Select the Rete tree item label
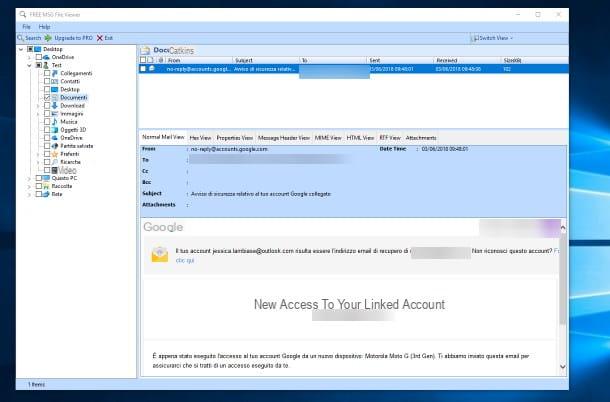This screenshot has width=610, height=402. [57, 194]
